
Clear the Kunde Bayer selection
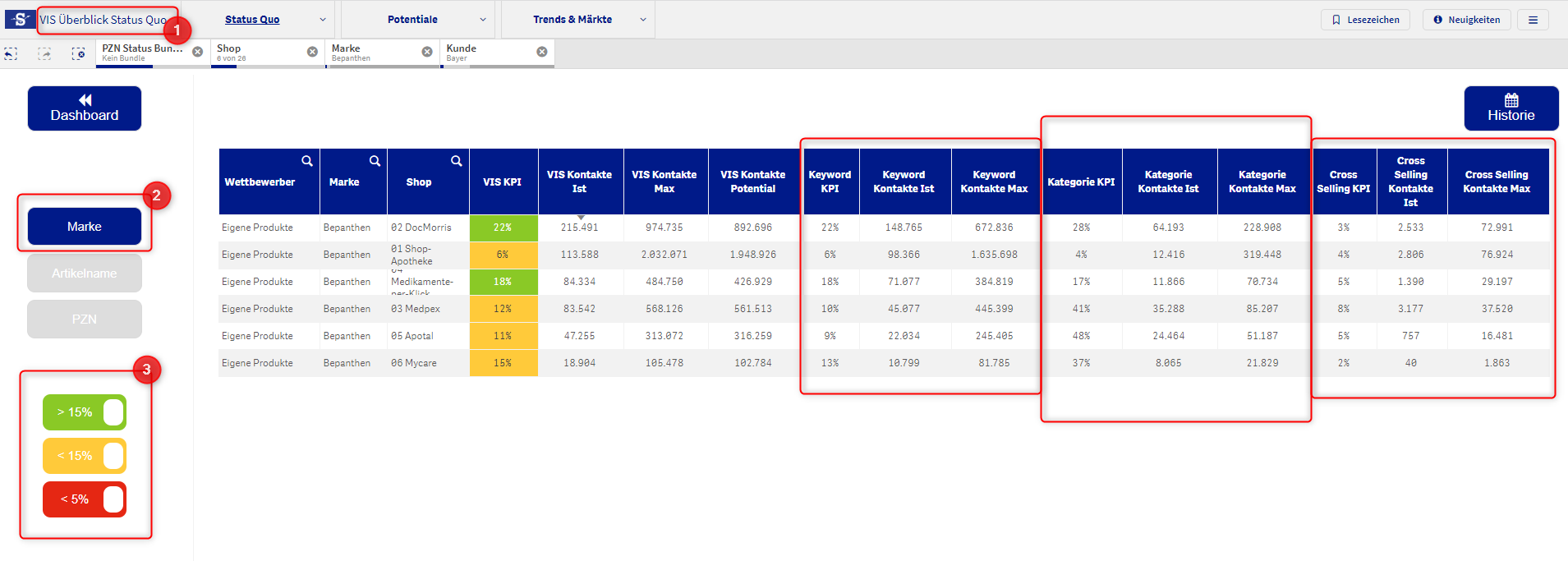542,52
